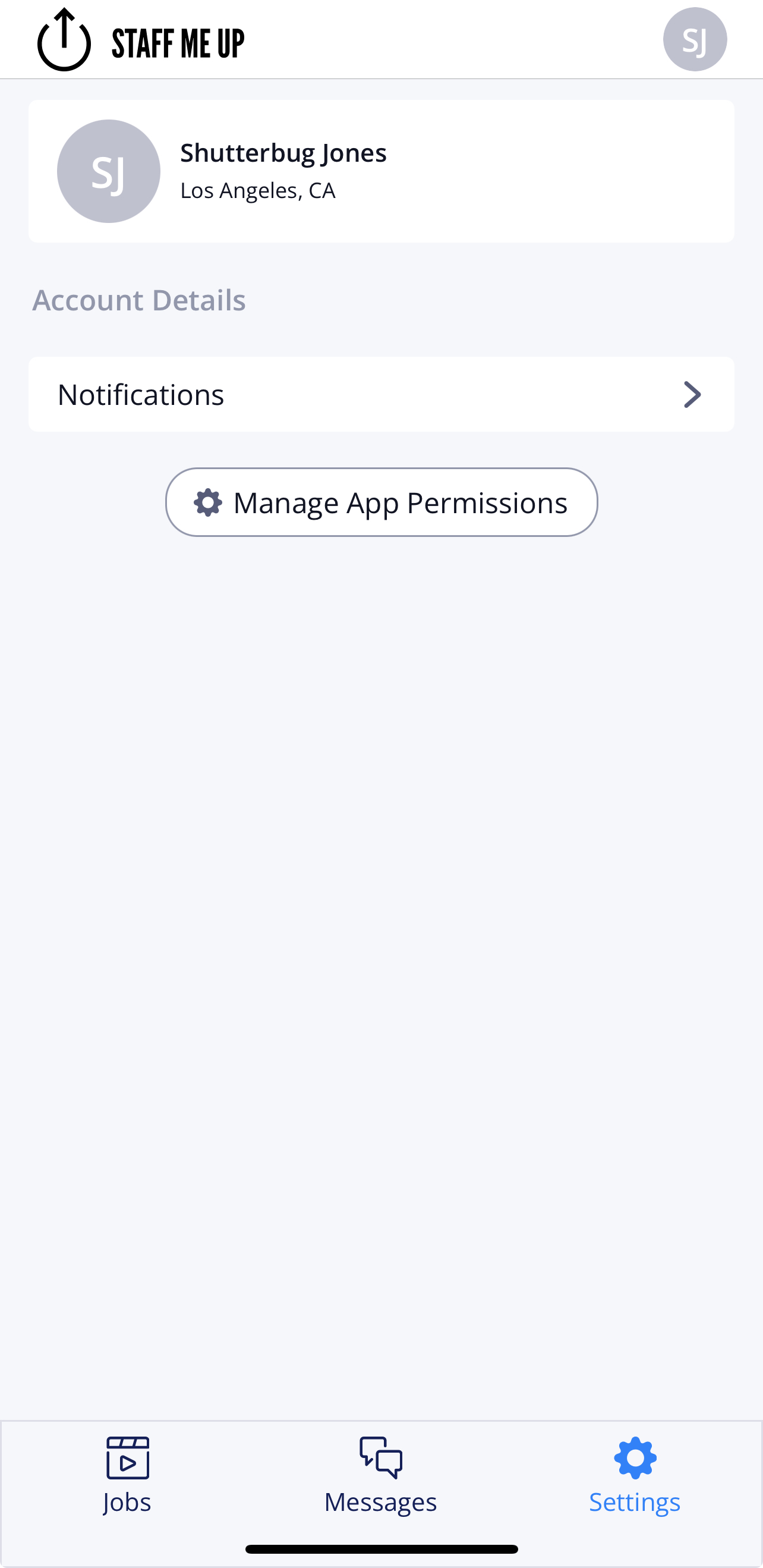Open the SJ avatar in the header
Image resolution: width=763 pixels, height=1568 pixels.
click(695, 40)
